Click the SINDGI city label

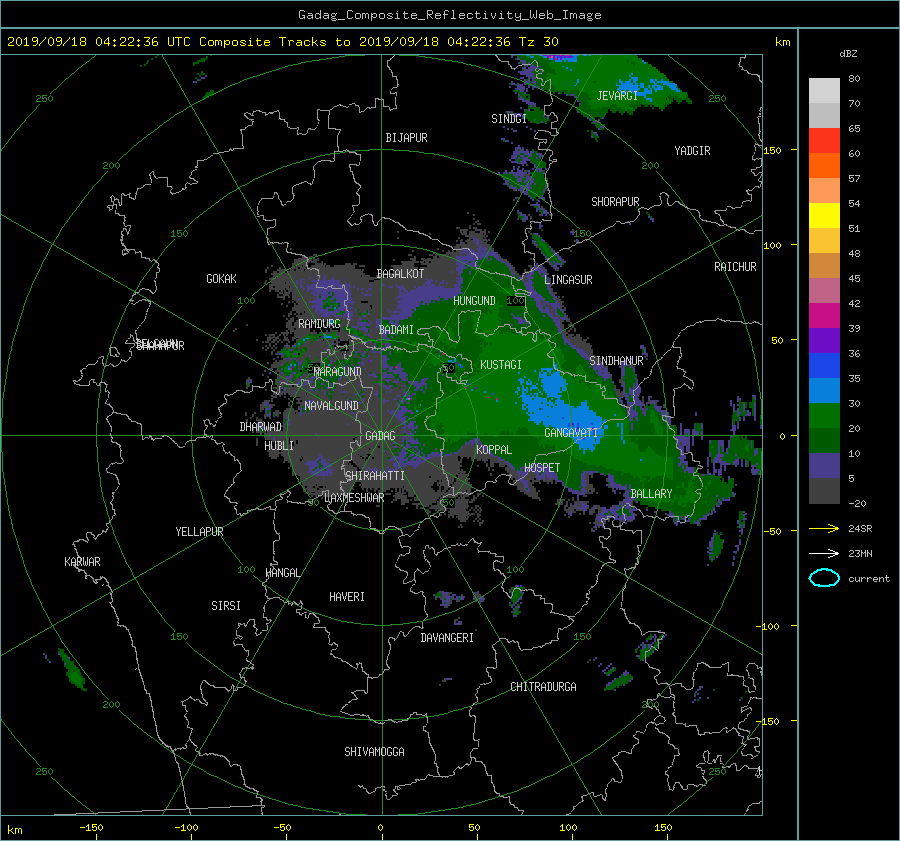[509, 119]
